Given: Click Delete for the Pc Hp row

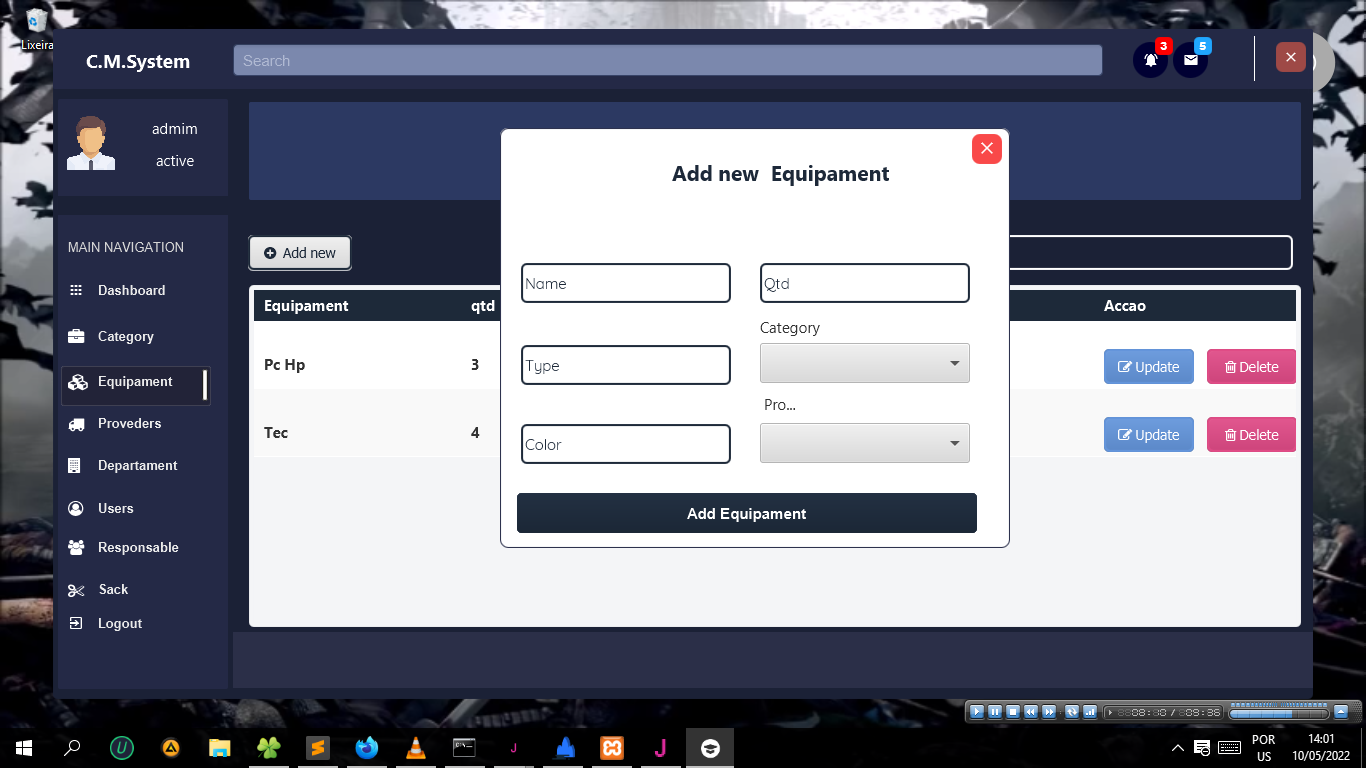Looking at the screenshot, I should pyautogui.click(x=1251, y=367).
